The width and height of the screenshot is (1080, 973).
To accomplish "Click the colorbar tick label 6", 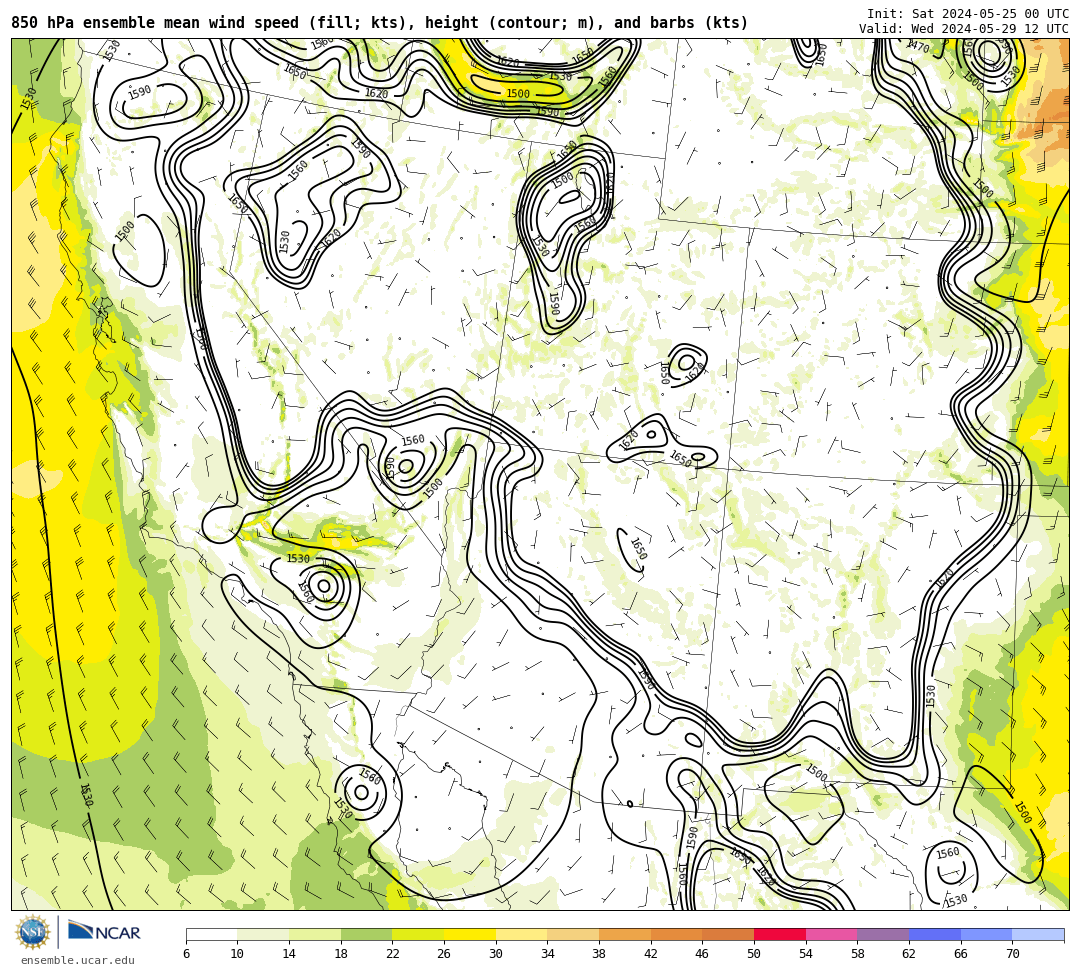I will tap(186, 954).
